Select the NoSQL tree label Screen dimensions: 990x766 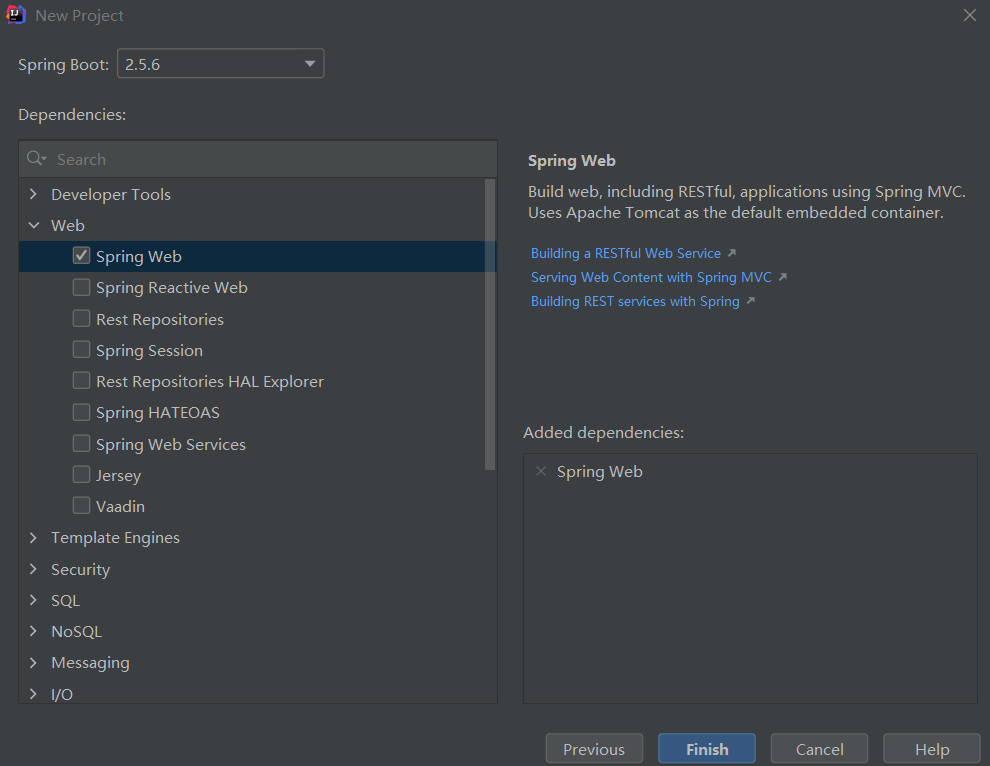pyautogui.click(x=76, y=631)
